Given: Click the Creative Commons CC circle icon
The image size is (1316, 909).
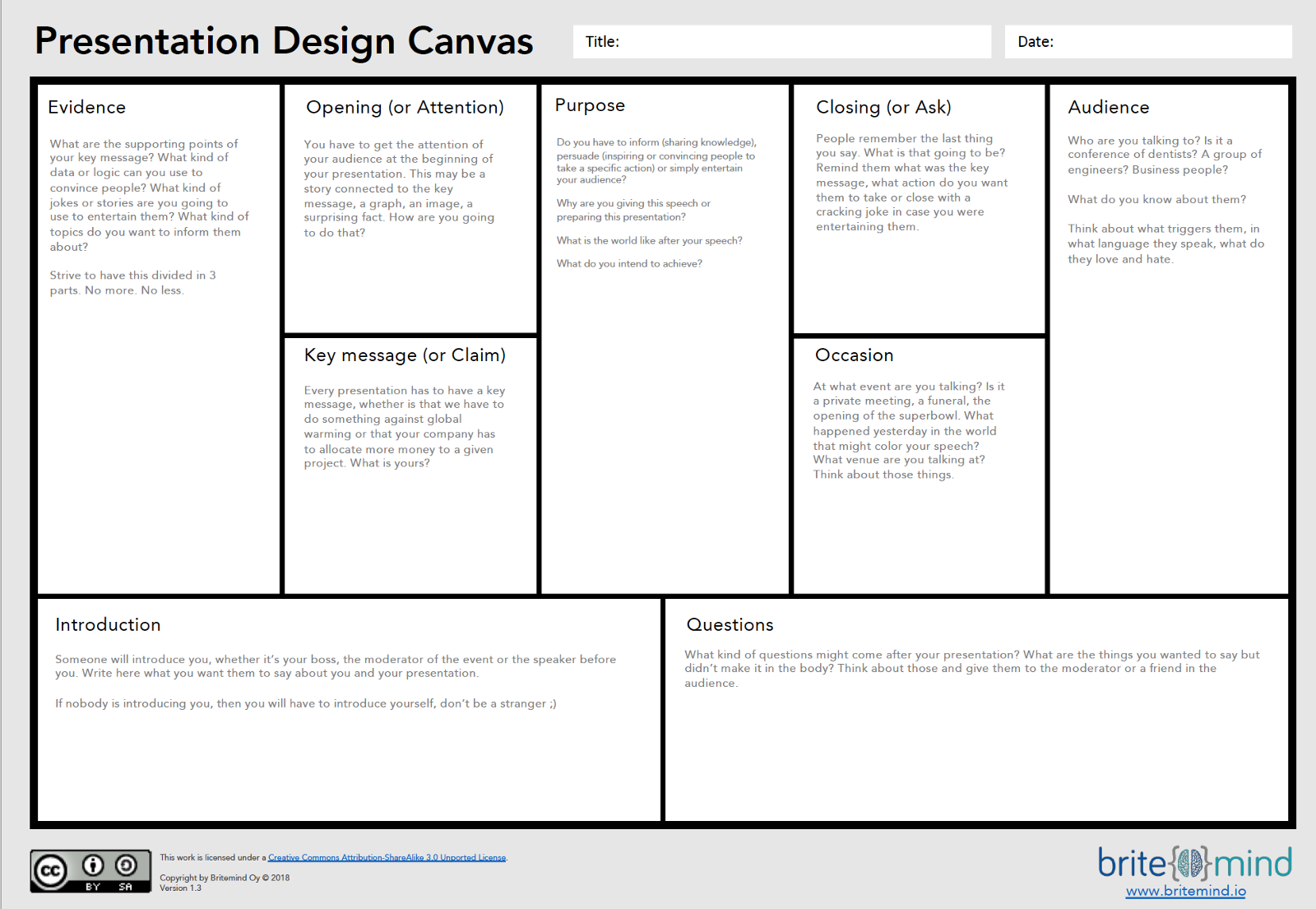Looking at the screenshot, I should point(51,870).
